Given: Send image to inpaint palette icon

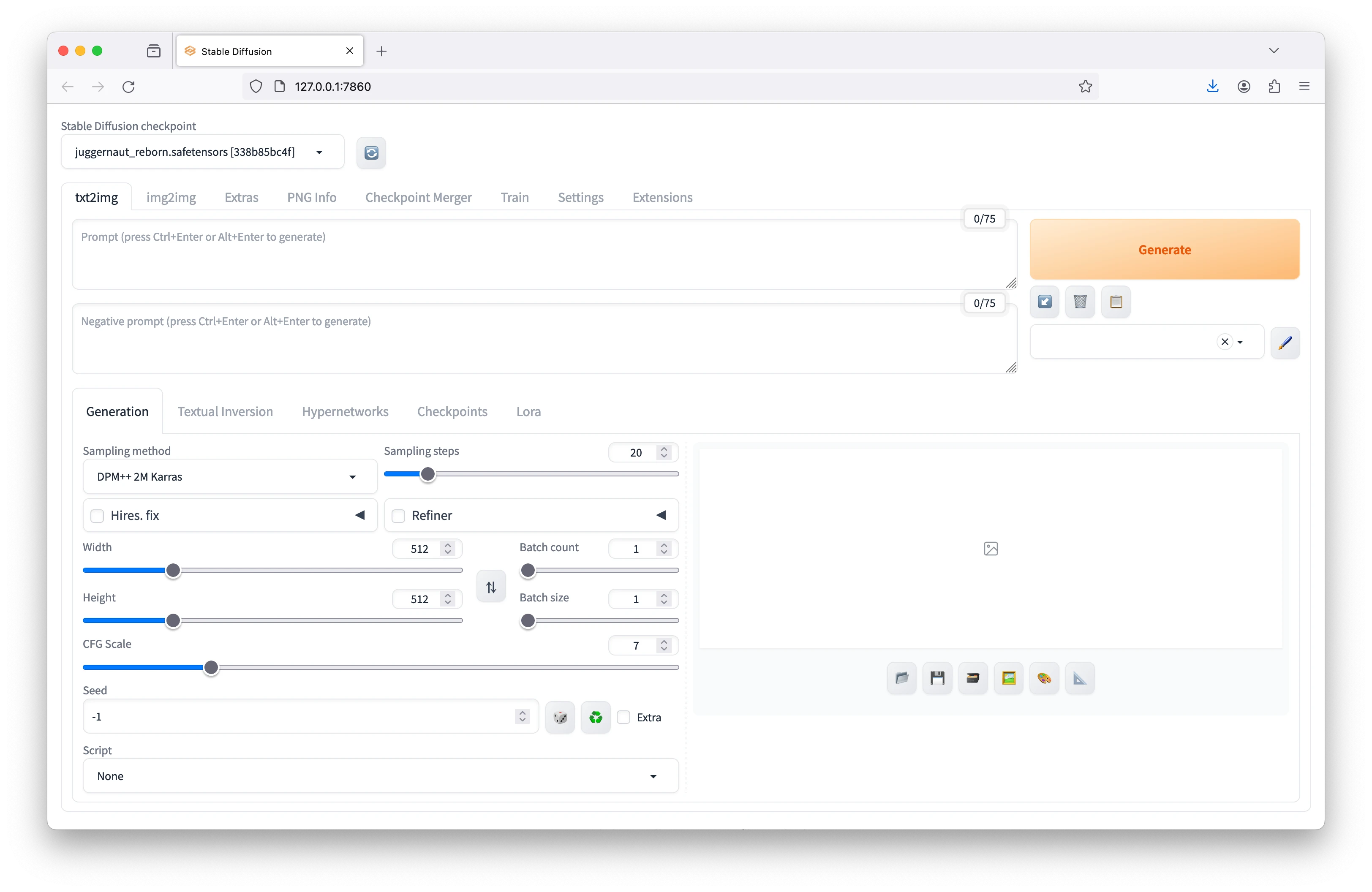Looking at the screenshot, I should coord(1044,678).
